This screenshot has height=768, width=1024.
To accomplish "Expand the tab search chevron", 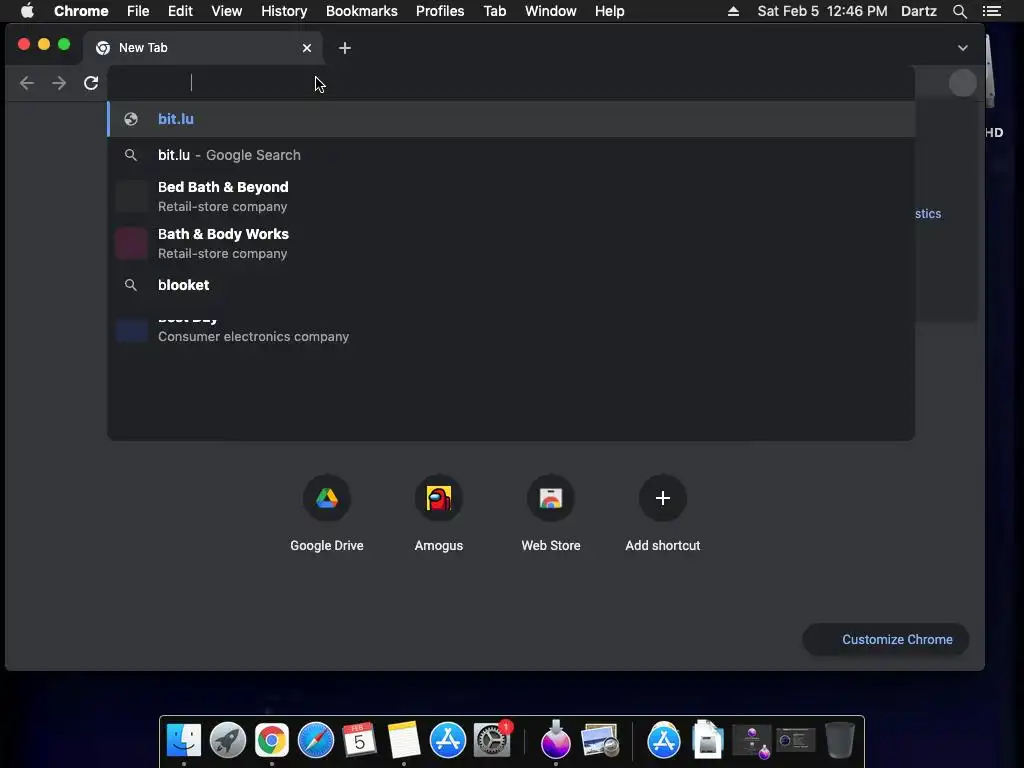I will pos(963,48).
